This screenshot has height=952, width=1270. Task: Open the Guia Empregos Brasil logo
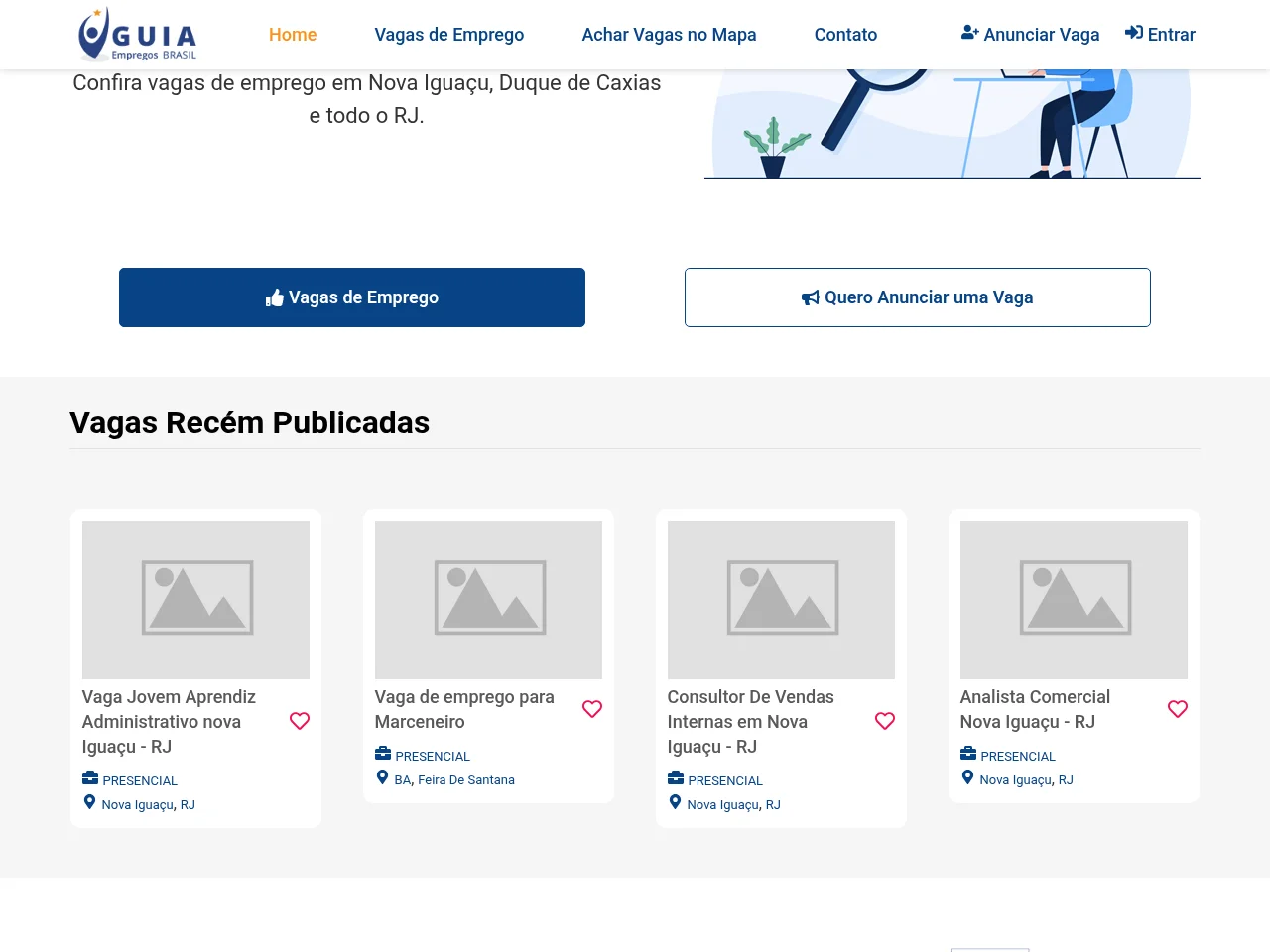(138, 35)
